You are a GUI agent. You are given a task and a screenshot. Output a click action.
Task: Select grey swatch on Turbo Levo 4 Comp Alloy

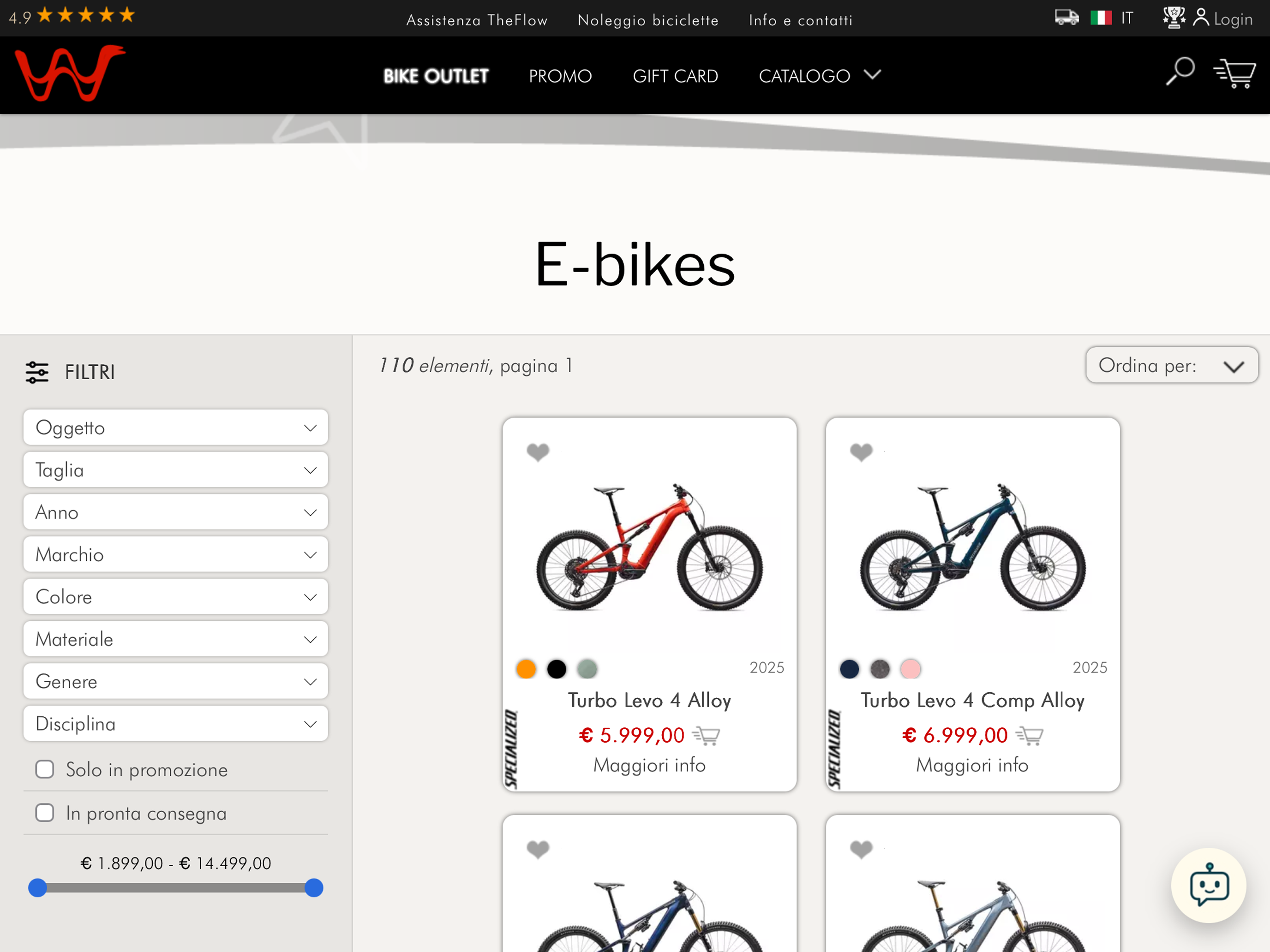click(x=880, y=668)
